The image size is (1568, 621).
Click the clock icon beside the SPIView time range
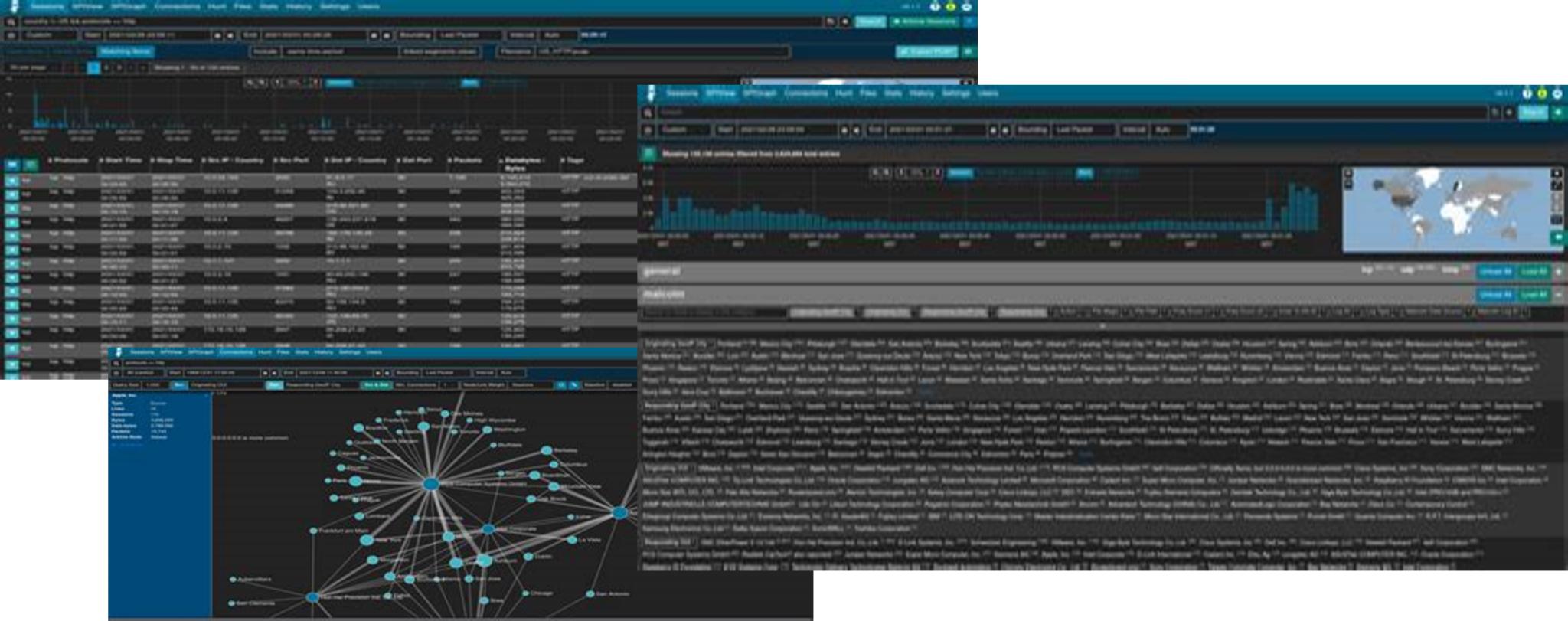pyautogui.click(x=648, y=130)
